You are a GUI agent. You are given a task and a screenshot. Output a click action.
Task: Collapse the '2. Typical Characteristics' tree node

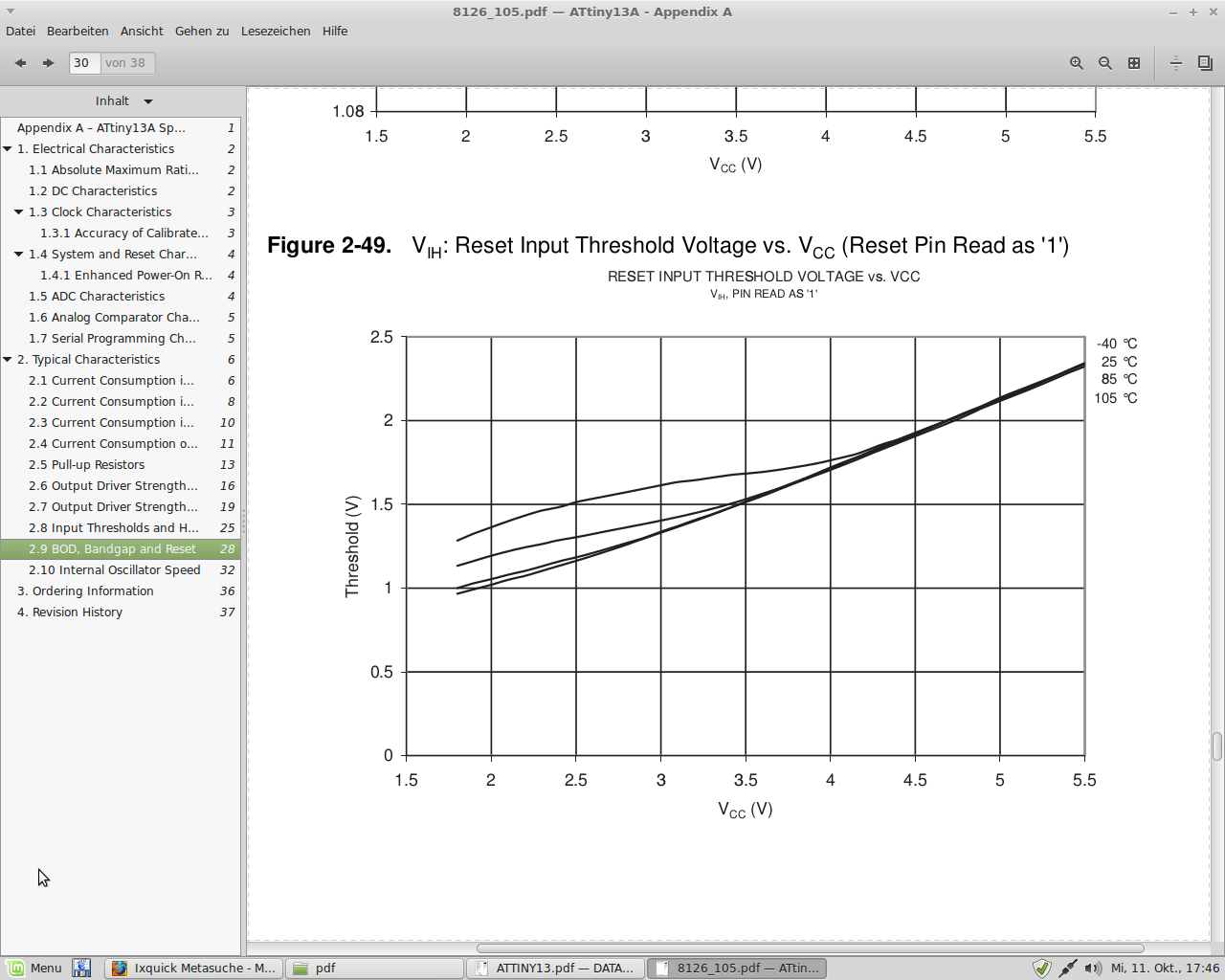[8, 360]
